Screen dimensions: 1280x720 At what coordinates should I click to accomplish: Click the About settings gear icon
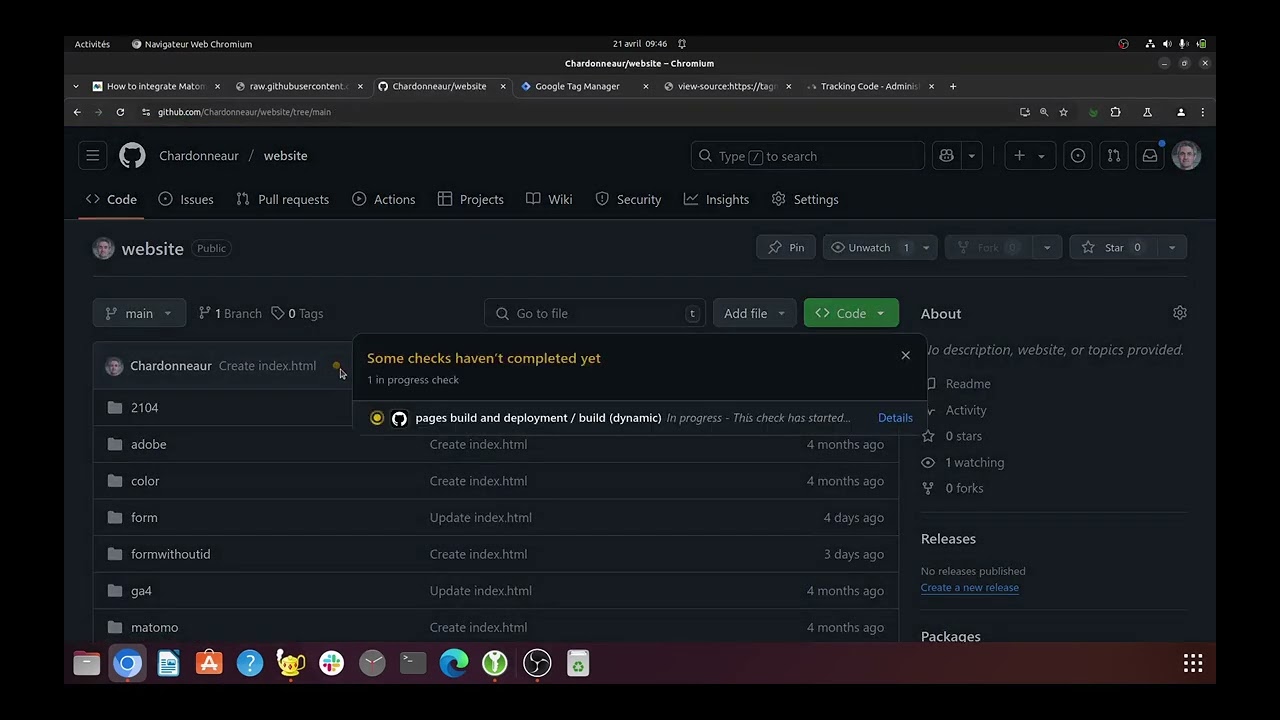(1180, 313)
